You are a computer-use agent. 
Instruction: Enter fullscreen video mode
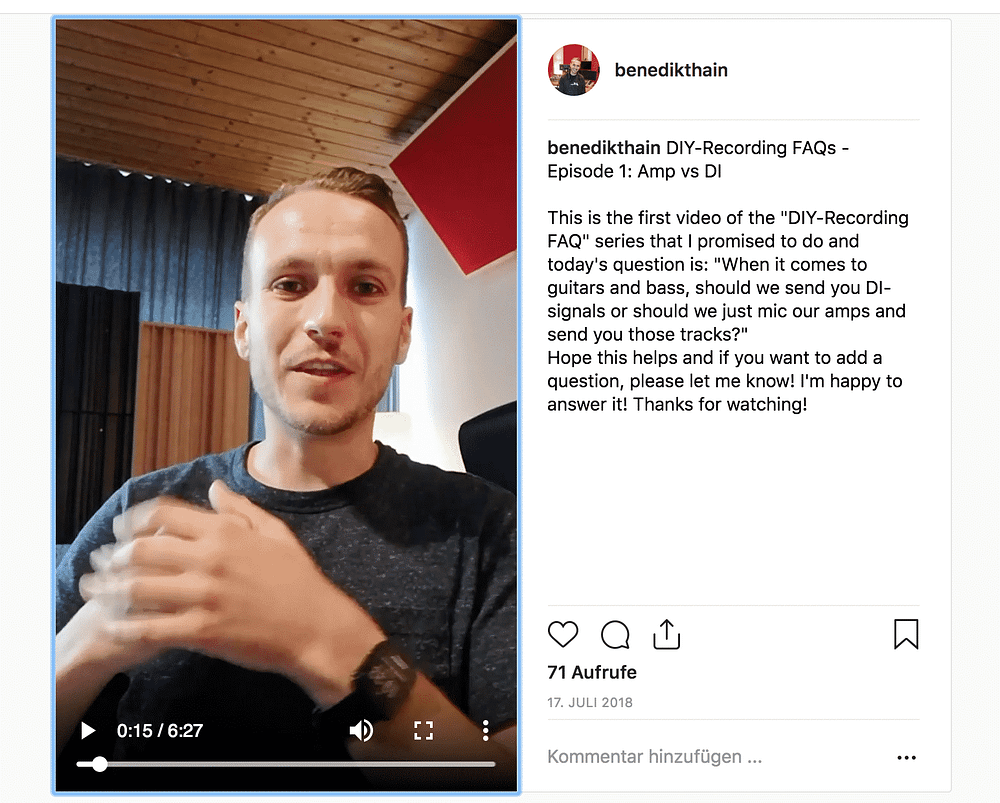(x=423, y=730)
